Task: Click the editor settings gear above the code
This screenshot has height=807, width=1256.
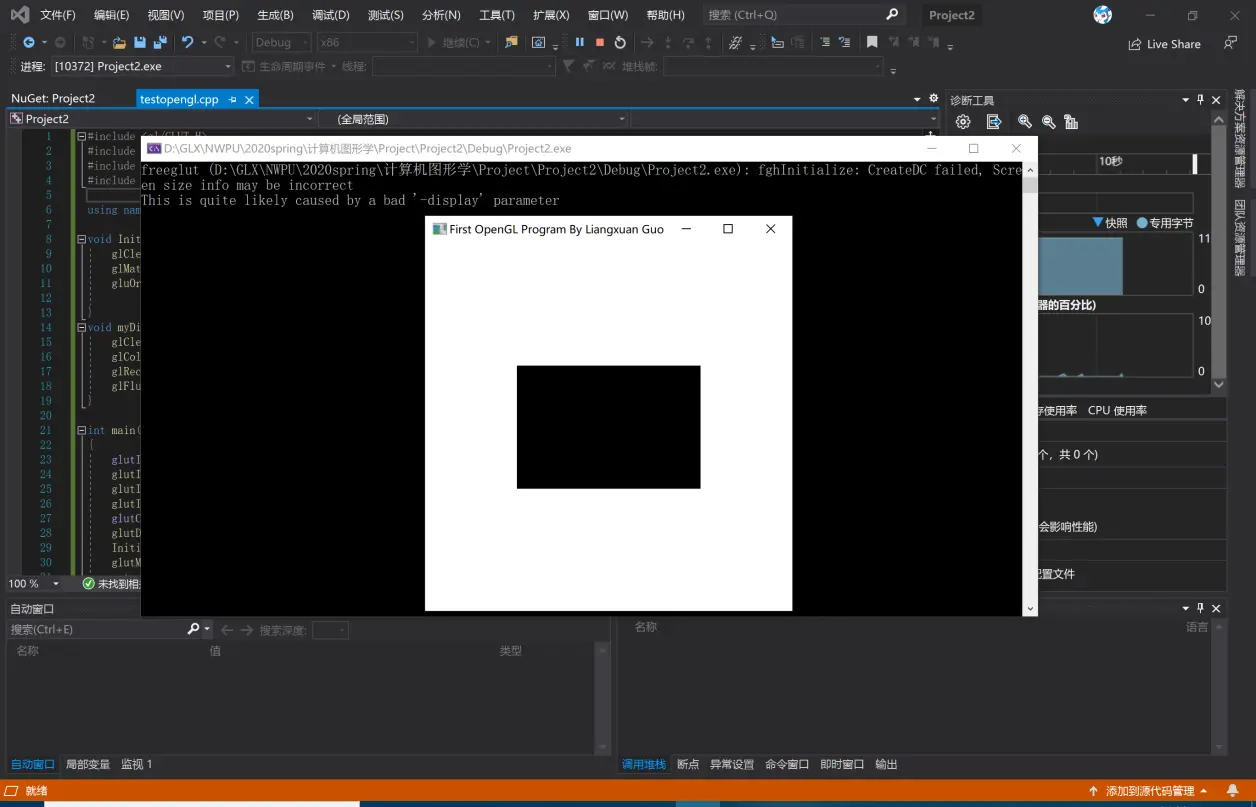Action: 934,99
